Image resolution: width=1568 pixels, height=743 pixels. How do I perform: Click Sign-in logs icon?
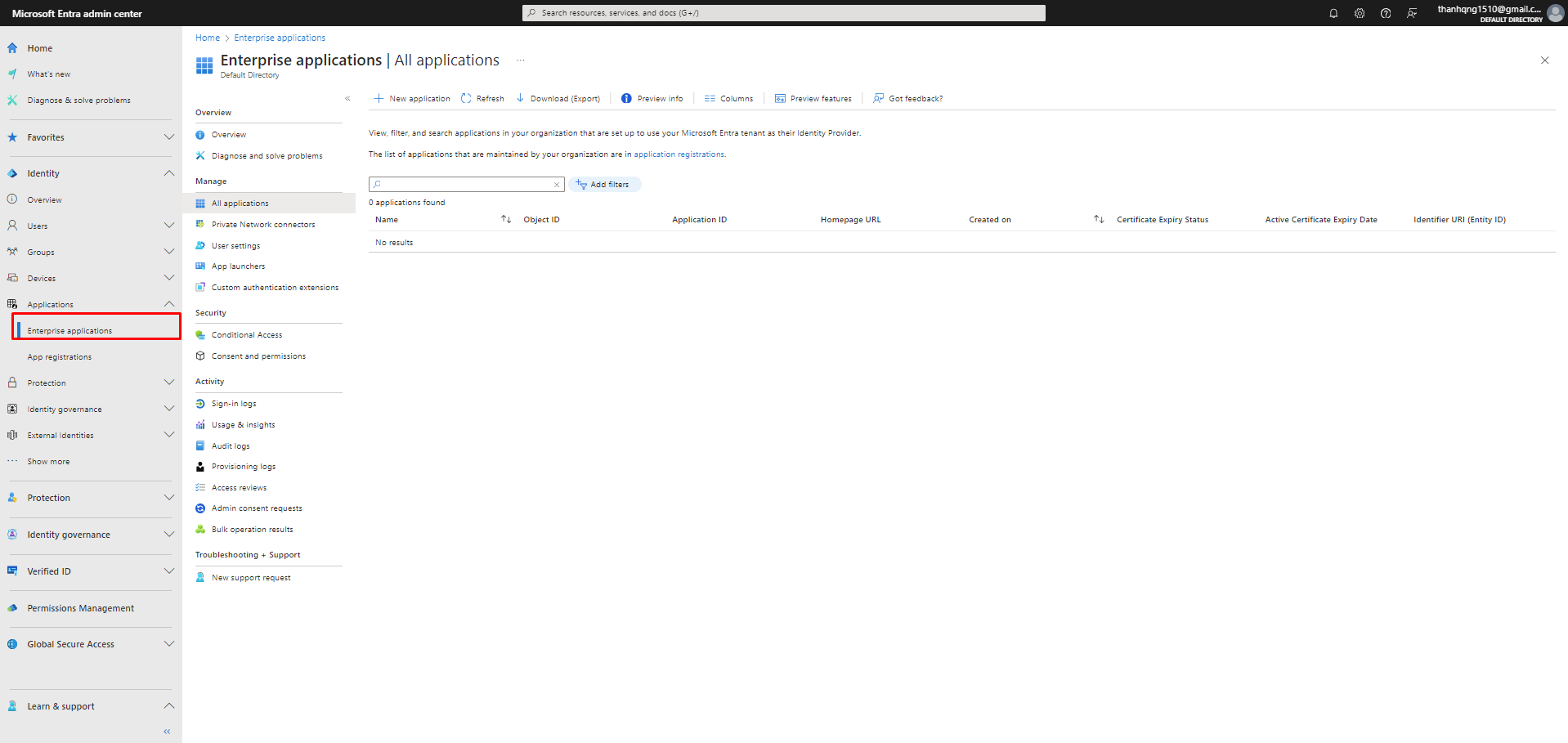coord(200,404)
